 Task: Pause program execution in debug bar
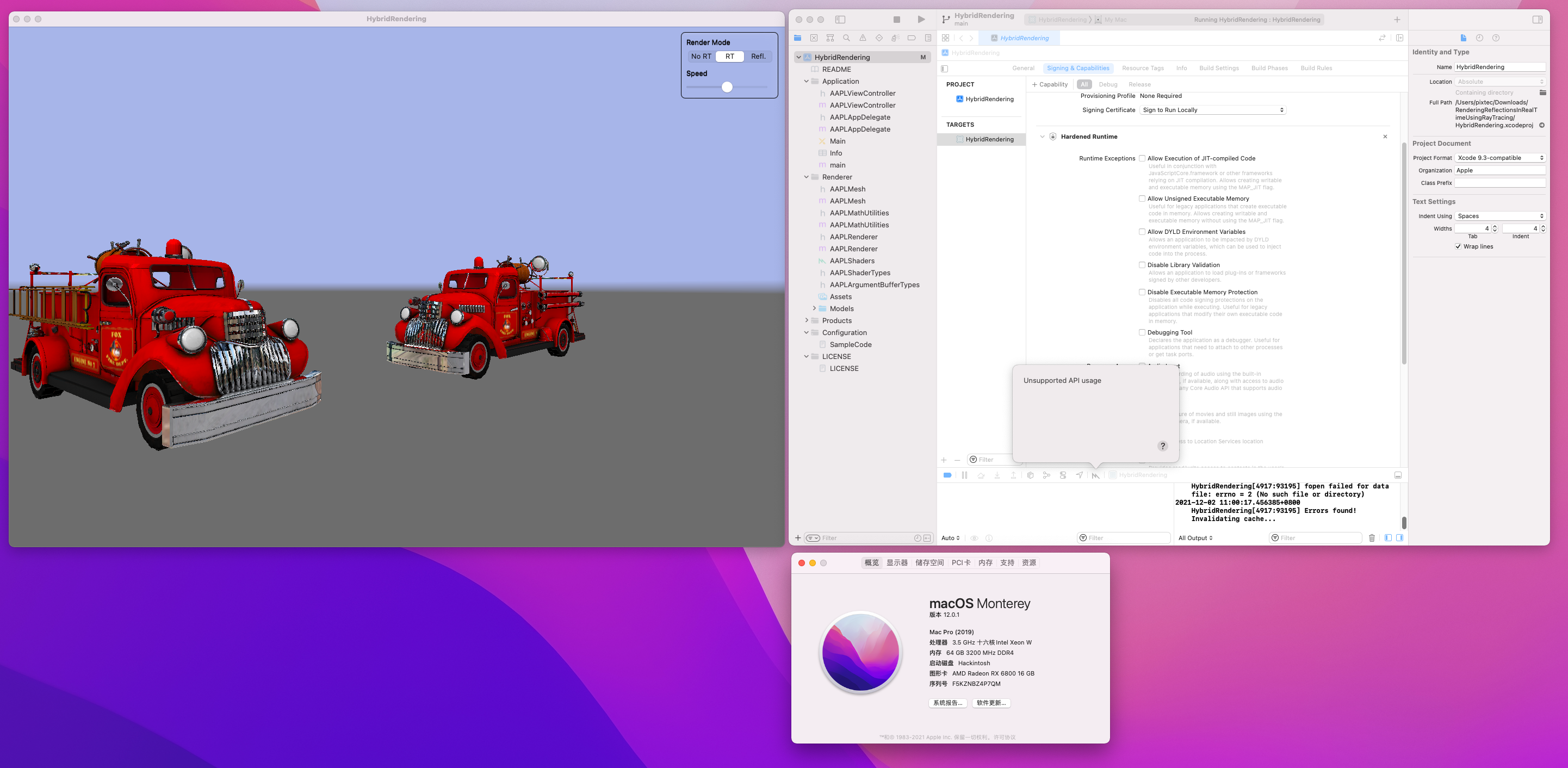coord(964,475)
